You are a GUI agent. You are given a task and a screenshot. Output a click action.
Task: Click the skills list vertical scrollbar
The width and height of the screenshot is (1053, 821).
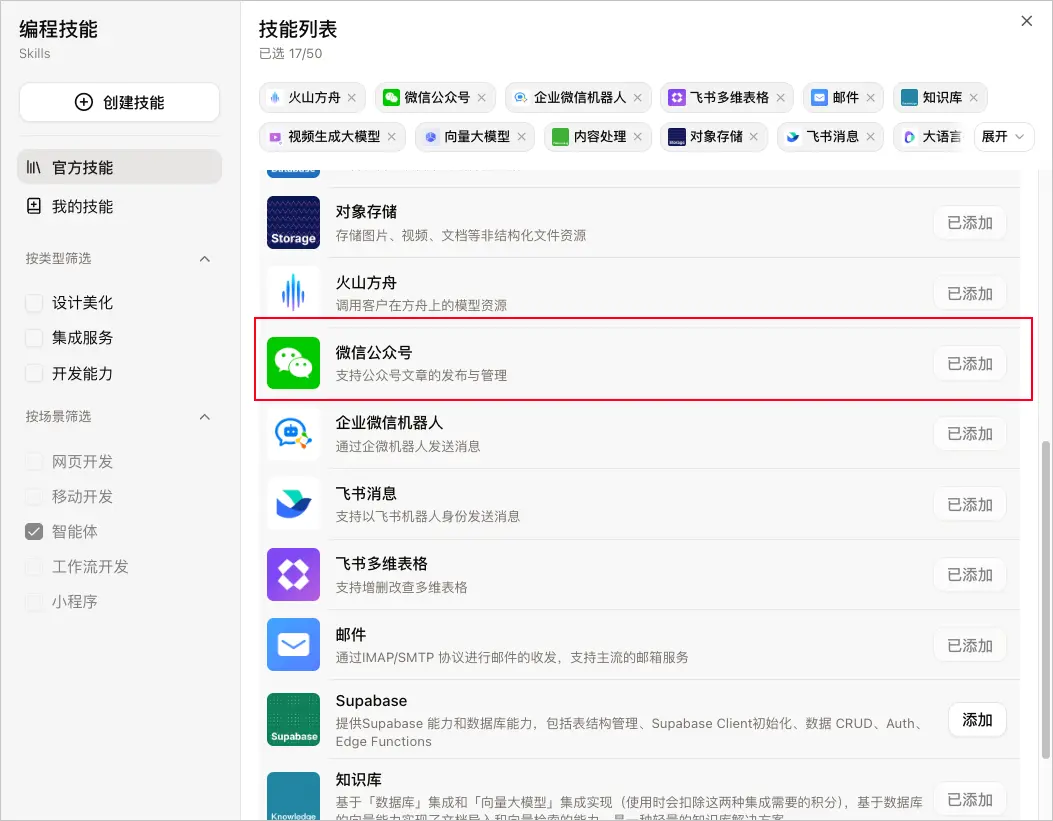coord(1045,599)
